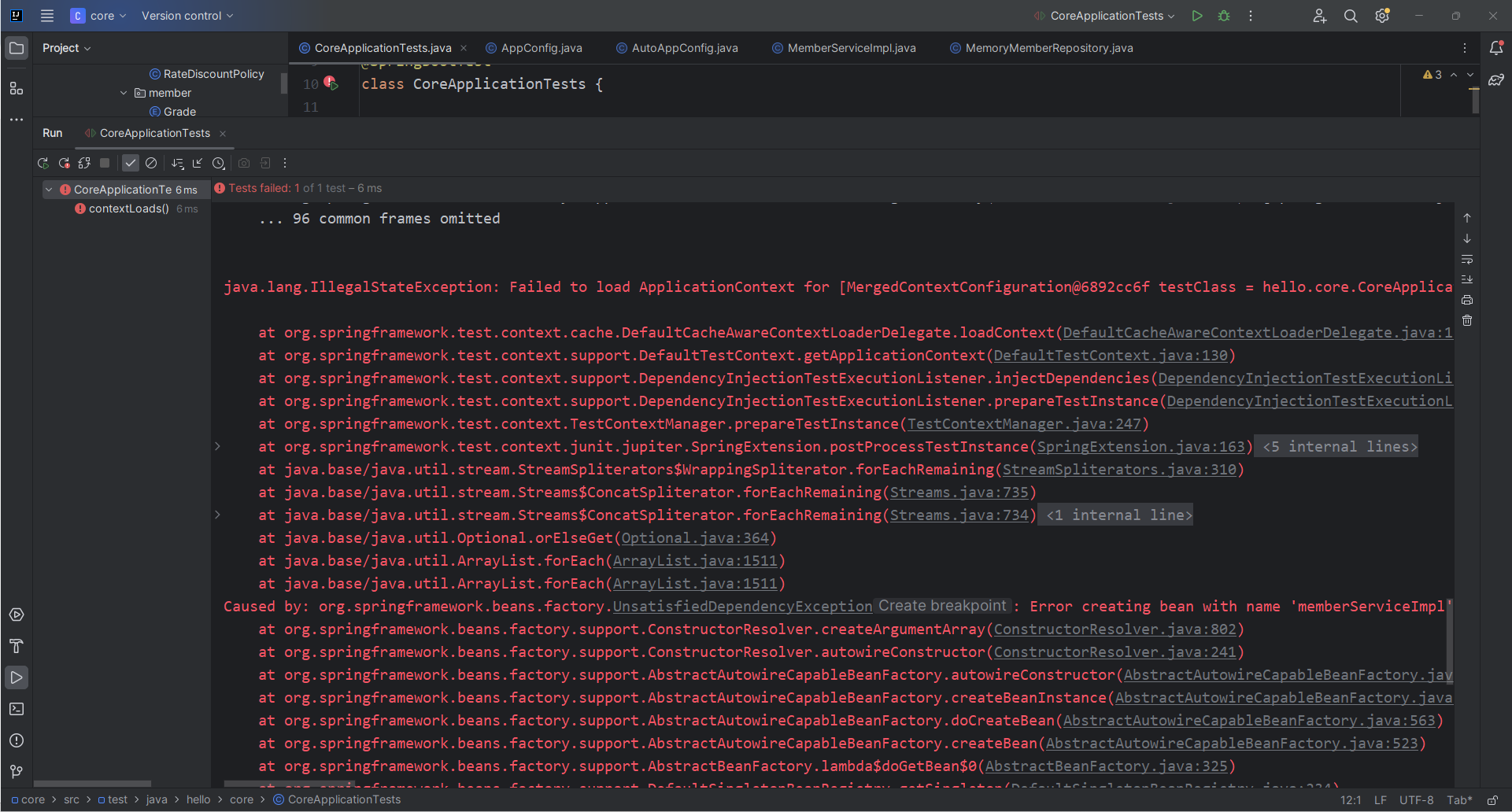Rerun failed tests in Run toolbar
The width and height of the screenshot is (1512, 812).
(x=64, y=163)
